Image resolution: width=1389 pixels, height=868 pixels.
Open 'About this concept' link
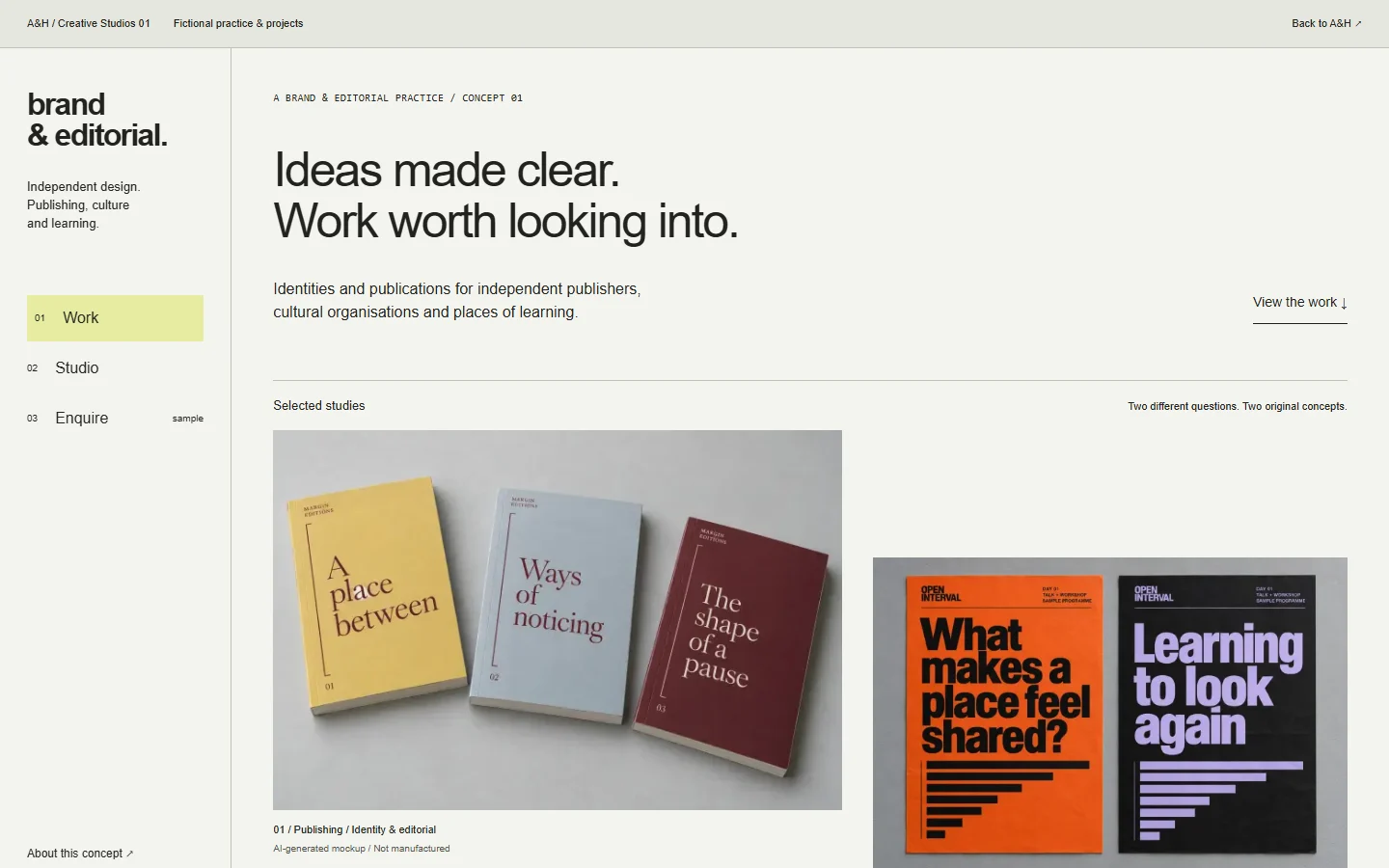click(80, 854)
